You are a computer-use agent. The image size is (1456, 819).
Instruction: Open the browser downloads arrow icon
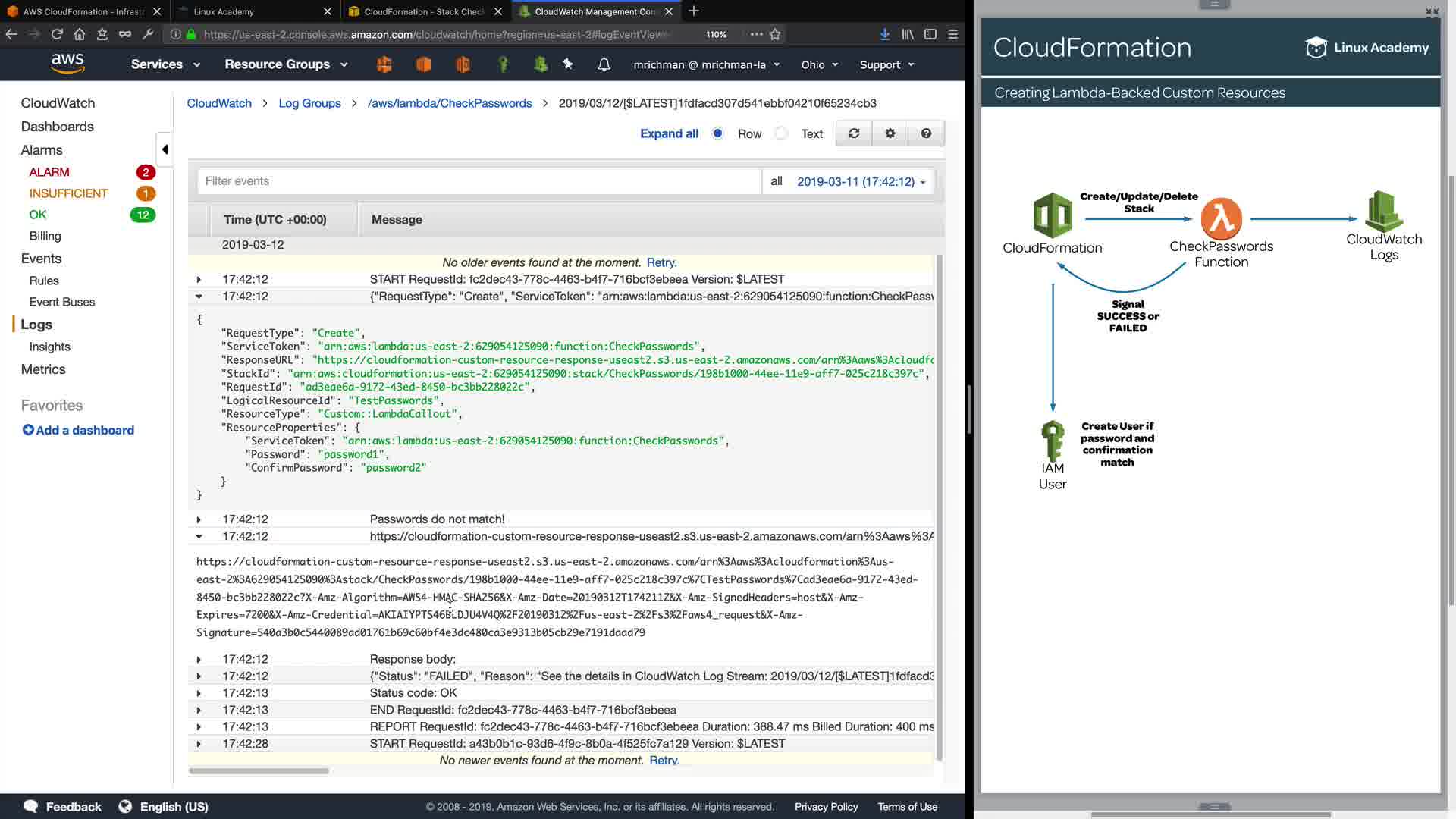click(884, 34)
